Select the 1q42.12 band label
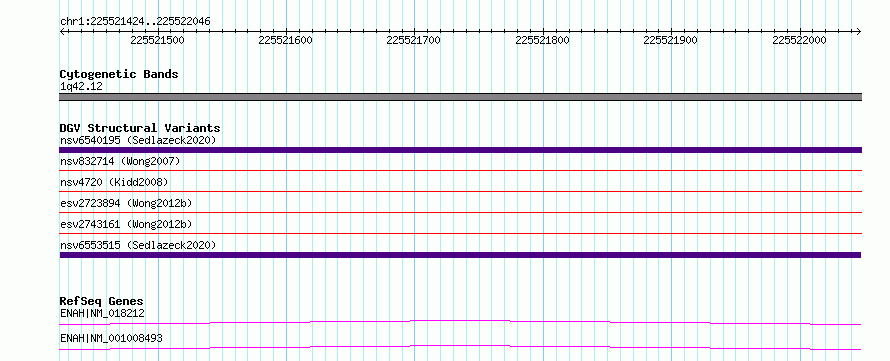890x361 pixels. pyautogui.click(x=81, y=87)
